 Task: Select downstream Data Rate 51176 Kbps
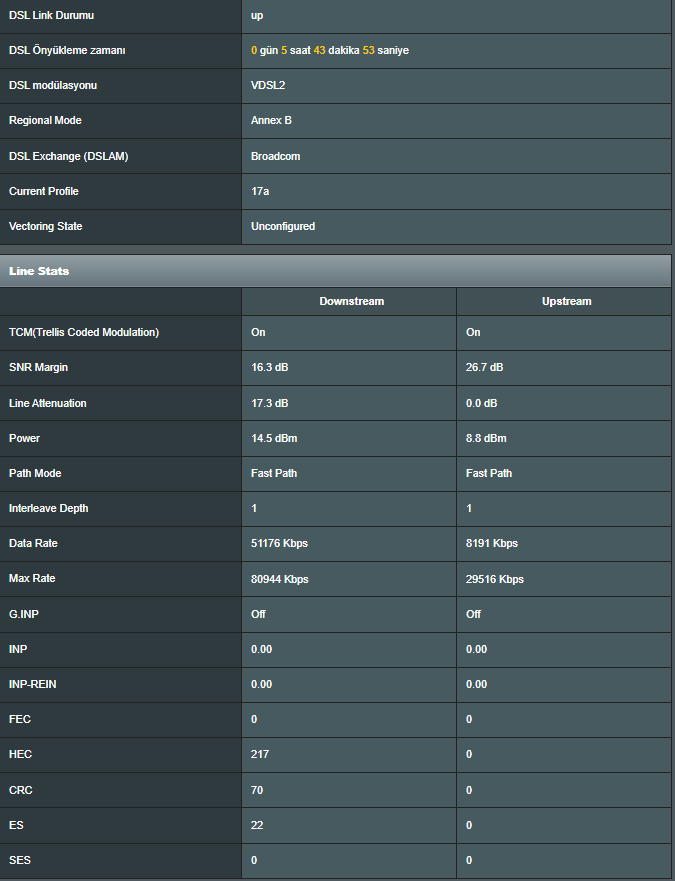tap(279, 544)
